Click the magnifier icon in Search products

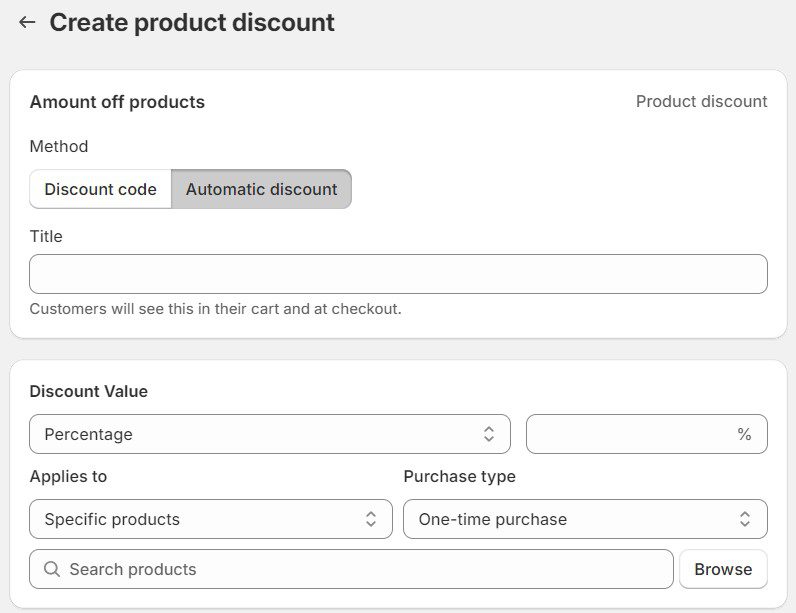(x=52, y=569)
